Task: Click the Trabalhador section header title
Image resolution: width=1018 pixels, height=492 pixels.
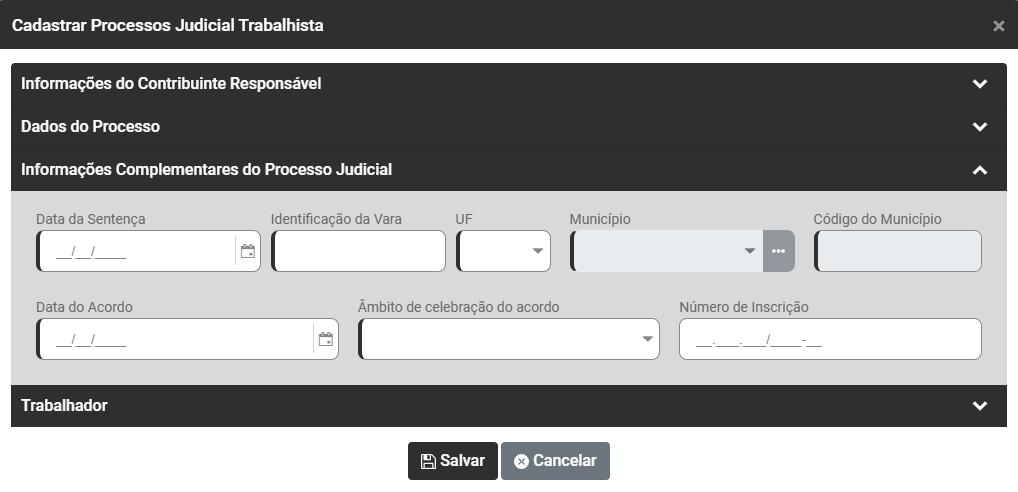Action: [64, 406]
